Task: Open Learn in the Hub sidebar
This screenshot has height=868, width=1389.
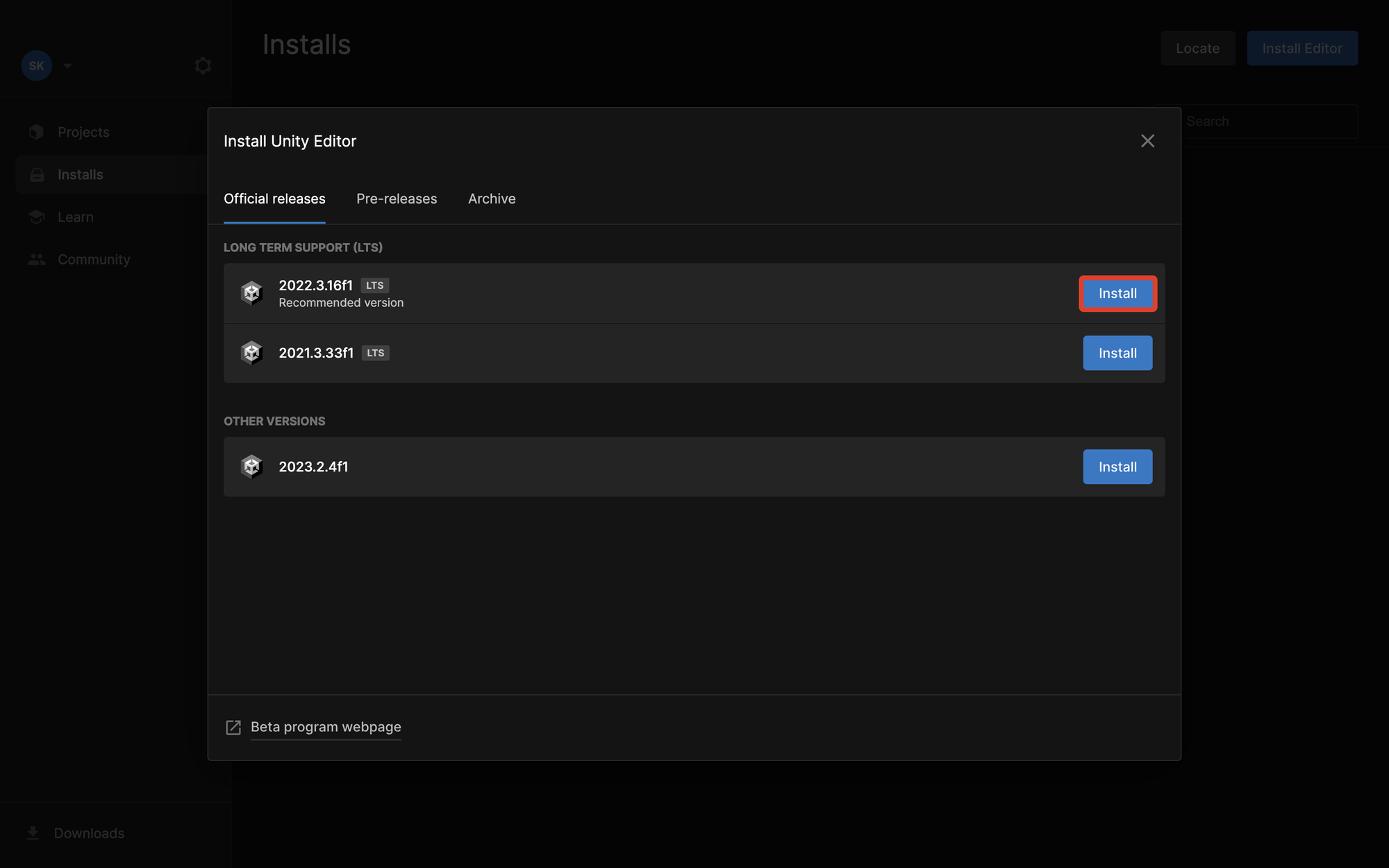Action: [x=75, y=217]
